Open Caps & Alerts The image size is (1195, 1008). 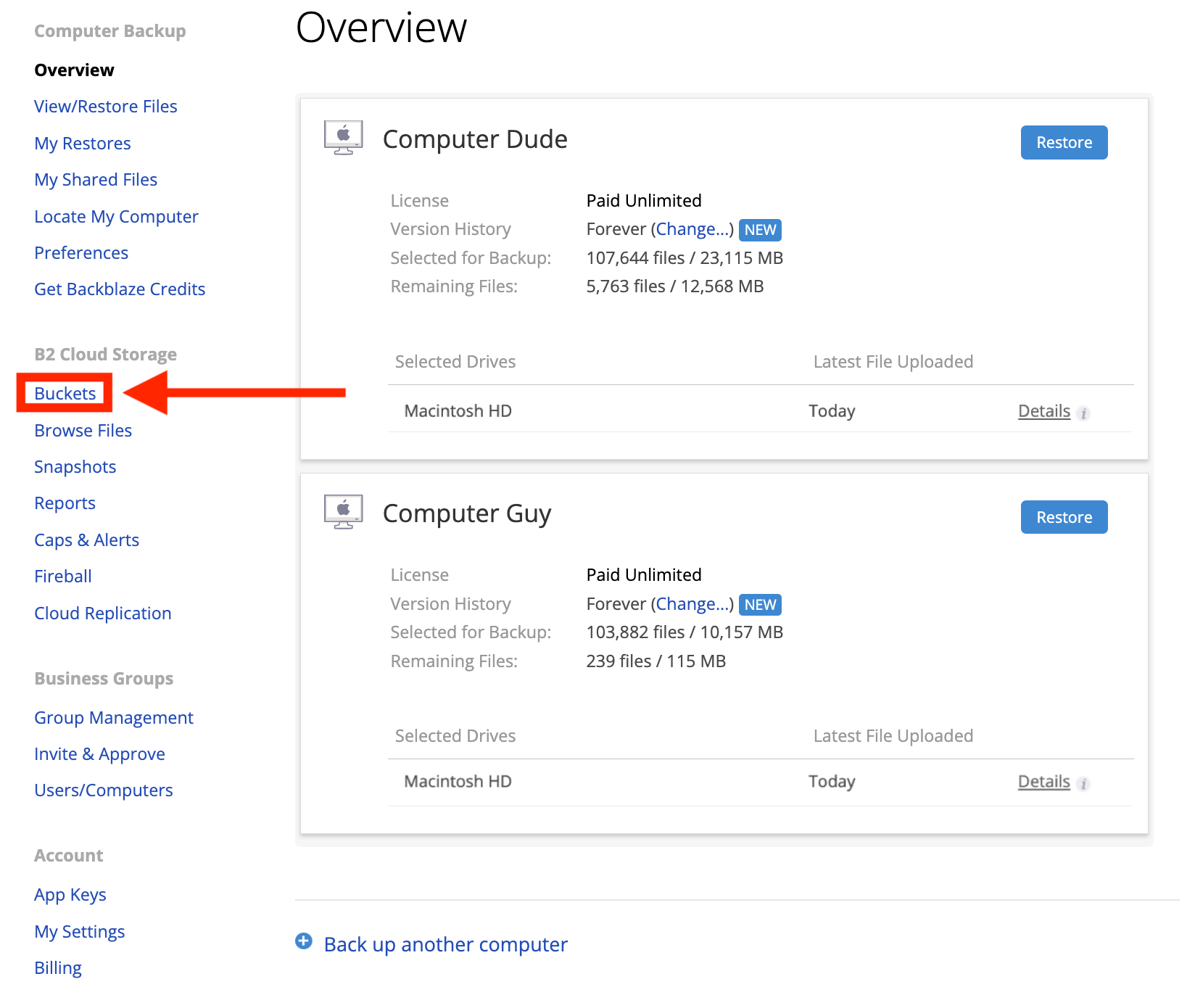(87, 540)
